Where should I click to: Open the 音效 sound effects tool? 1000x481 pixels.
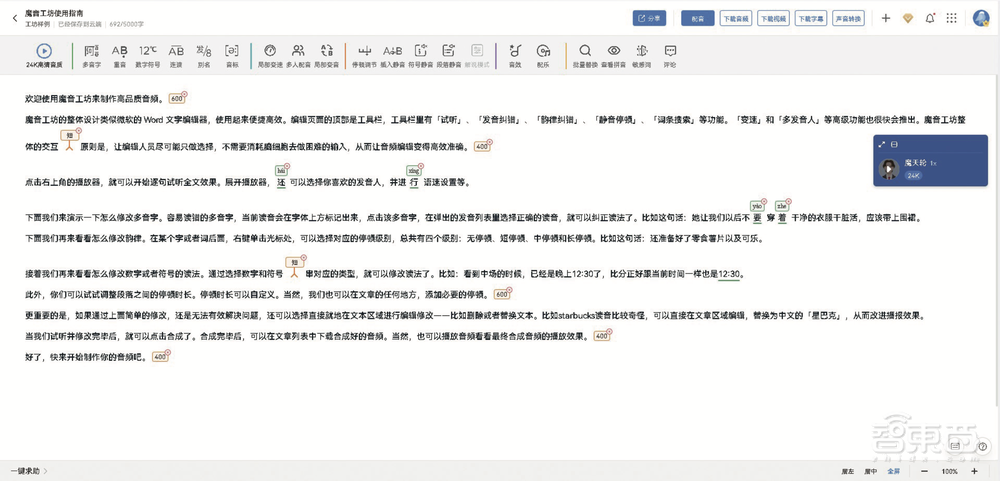pyautogui.click(x=515, y=52)
